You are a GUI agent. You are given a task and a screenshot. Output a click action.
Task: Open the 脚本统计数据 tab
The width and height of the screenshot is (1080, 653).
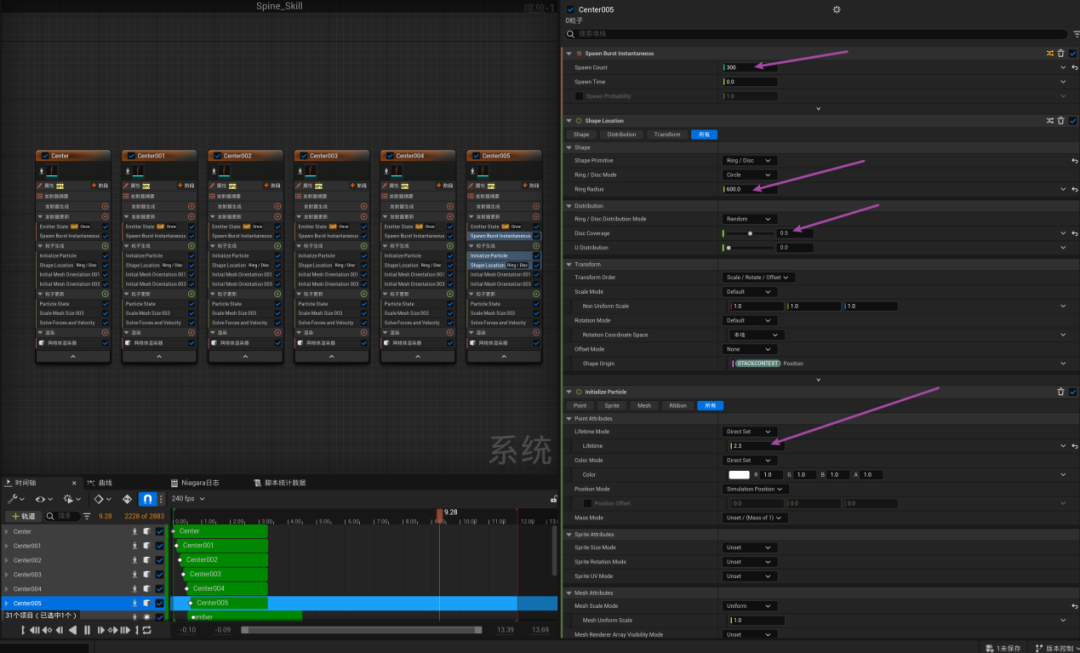(280, 483)
